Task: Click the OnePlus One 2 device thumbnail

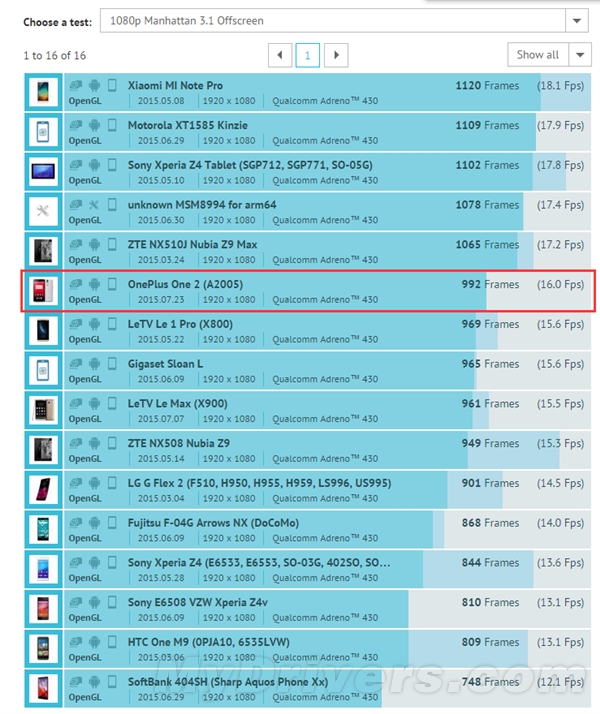Action: [x=43, y=291]
